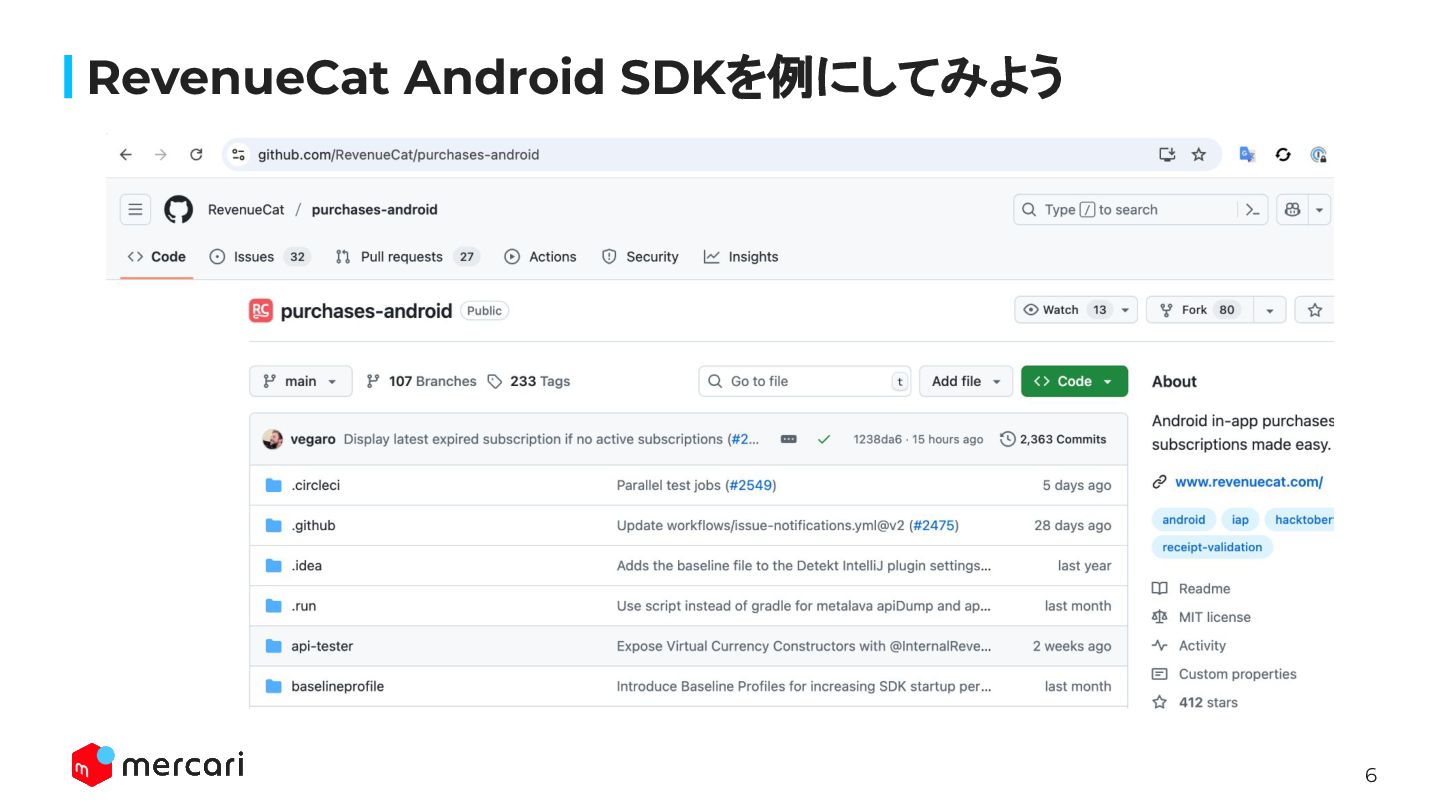Go back with the browser back arrow
1440x810 pixels.
(x=125, y=154)
